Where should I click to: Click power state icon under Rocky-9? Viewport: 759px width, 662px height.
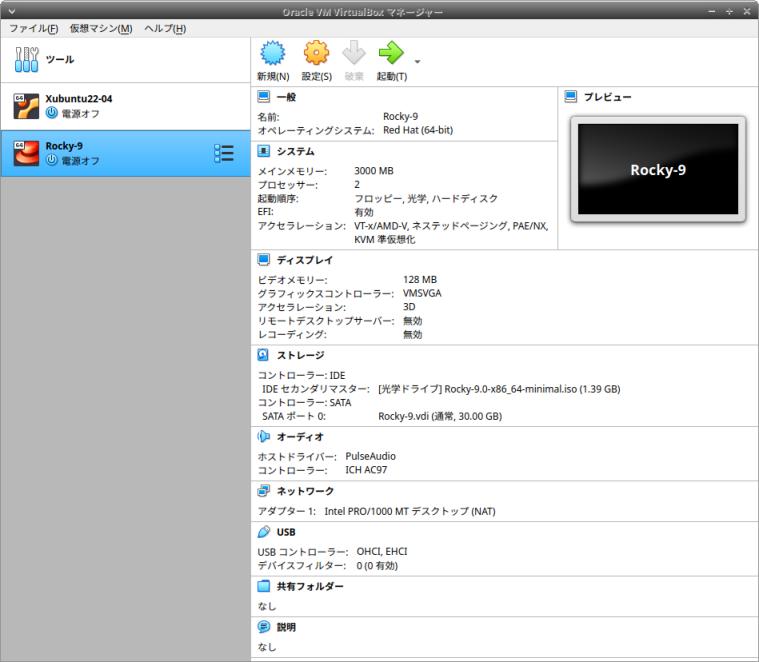click(52, 160)
